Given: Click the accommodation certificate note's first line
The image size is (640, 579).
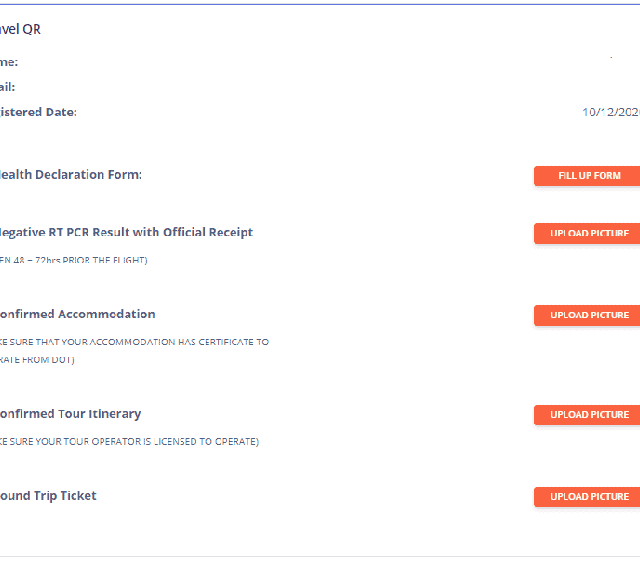Looking at the screenshot, I should [x=134, y=342].
